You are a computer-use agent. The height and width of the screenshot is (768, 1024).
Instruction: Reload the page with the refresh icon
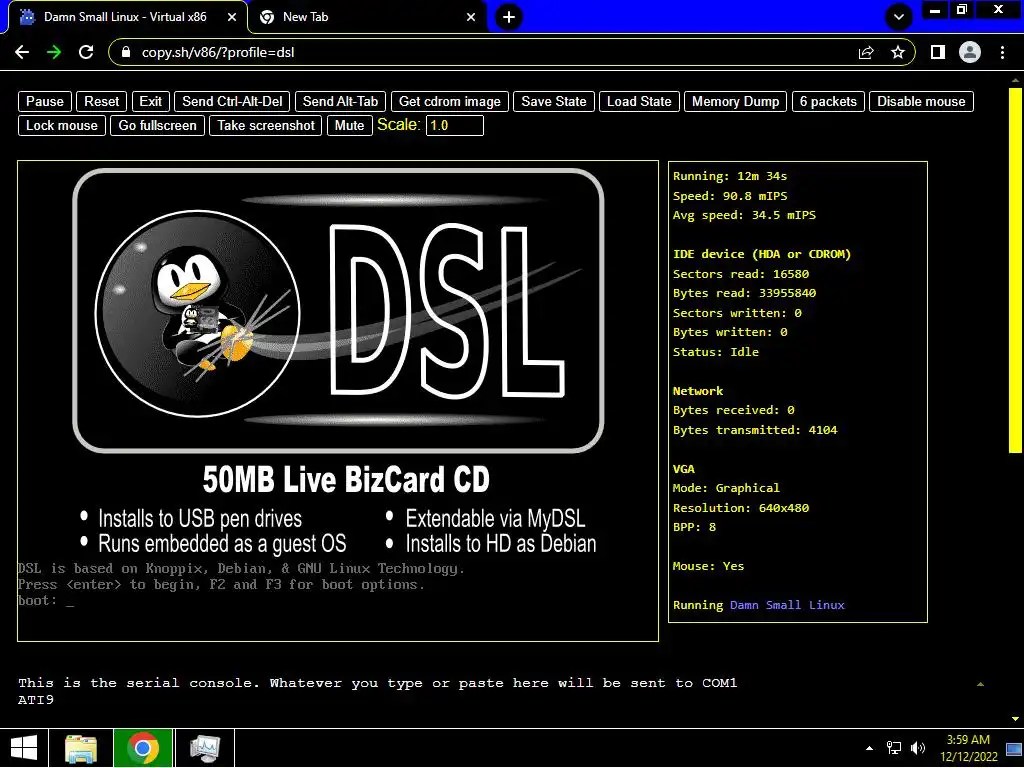click(86, 52)
